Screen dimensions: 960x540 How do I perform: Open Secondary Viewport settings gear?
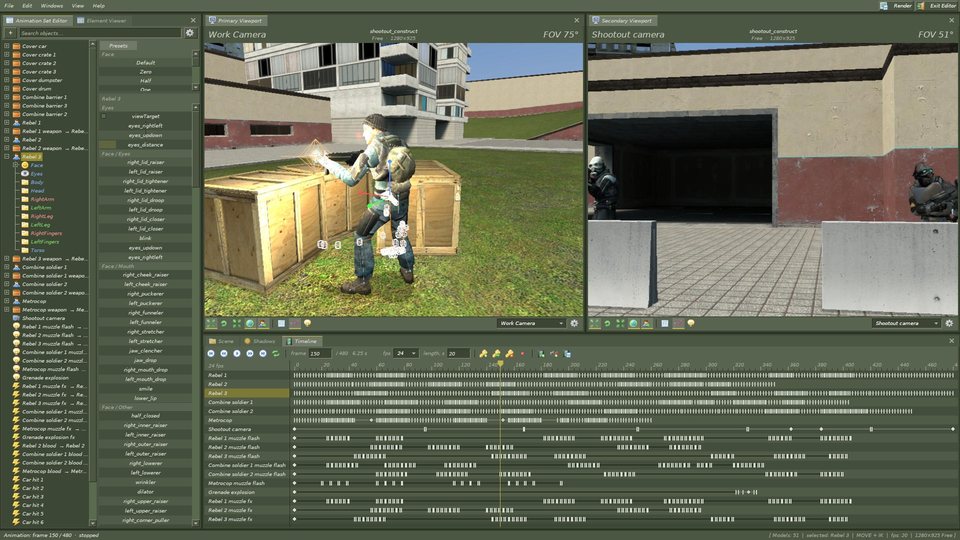[949, 323]
